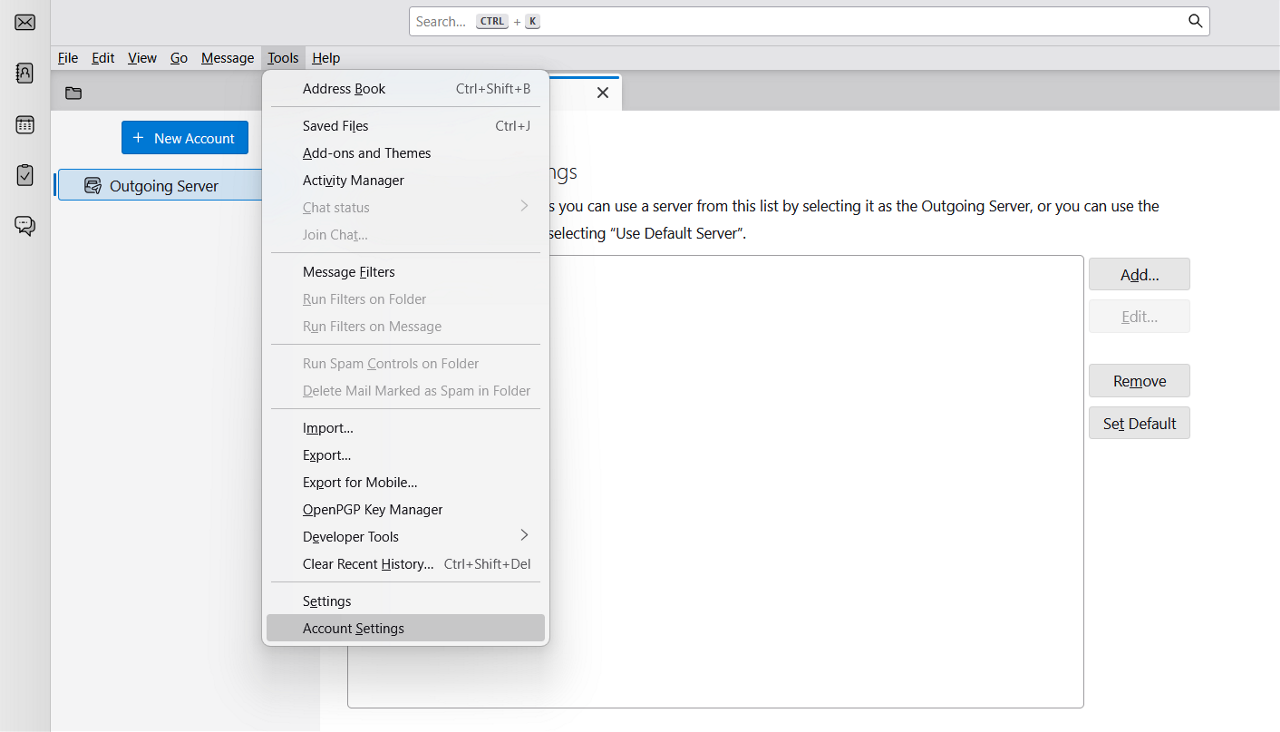Click the Add... server button
This screenshot has width=1280, height=732.
(1139, 274)
